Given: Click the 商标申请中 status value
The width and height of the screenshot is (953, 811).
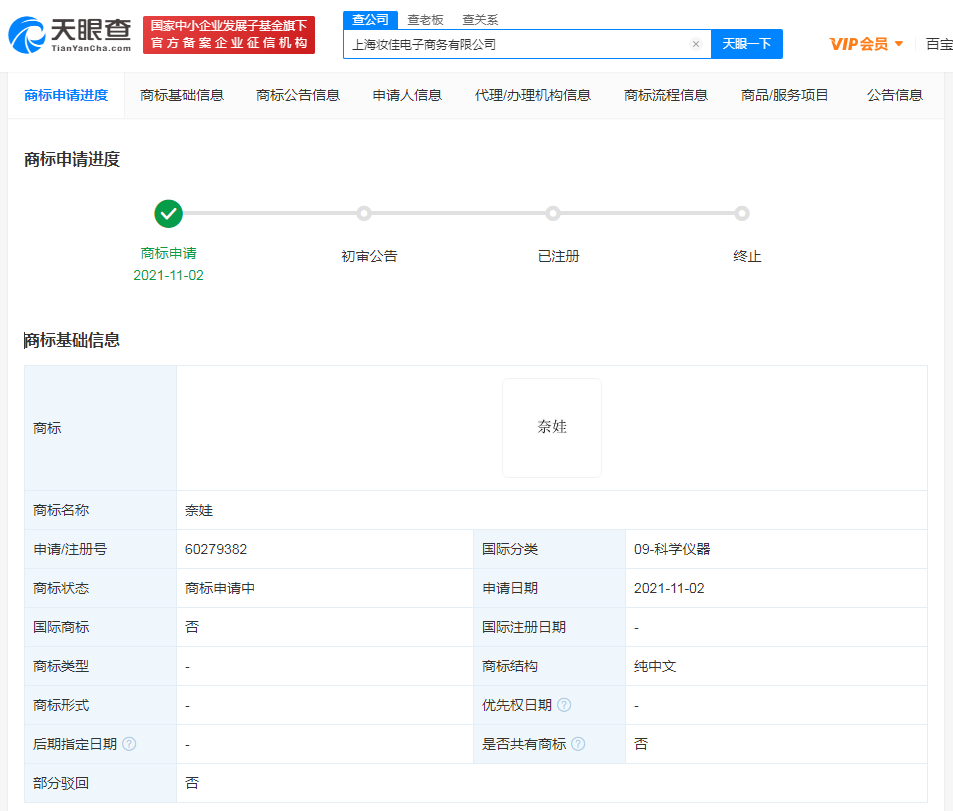Looking at the screenshot, I should pos(219,588).
